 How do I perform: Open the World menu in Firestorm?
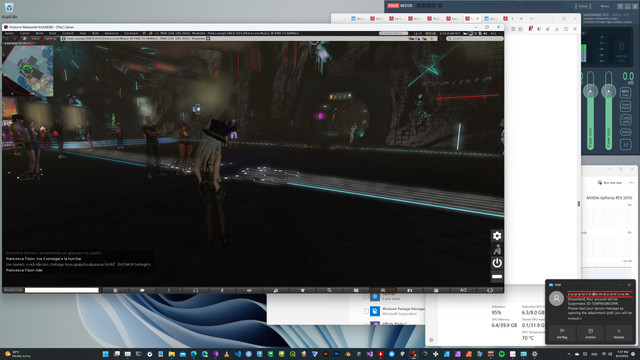(x=40, y=33)
